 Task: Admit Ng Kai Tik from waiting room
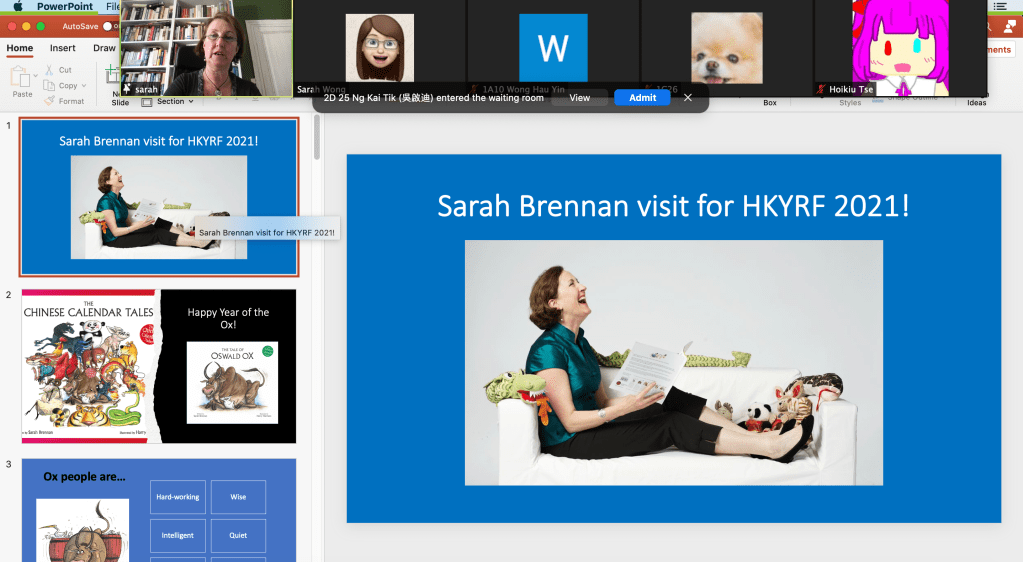click(642, 98)
